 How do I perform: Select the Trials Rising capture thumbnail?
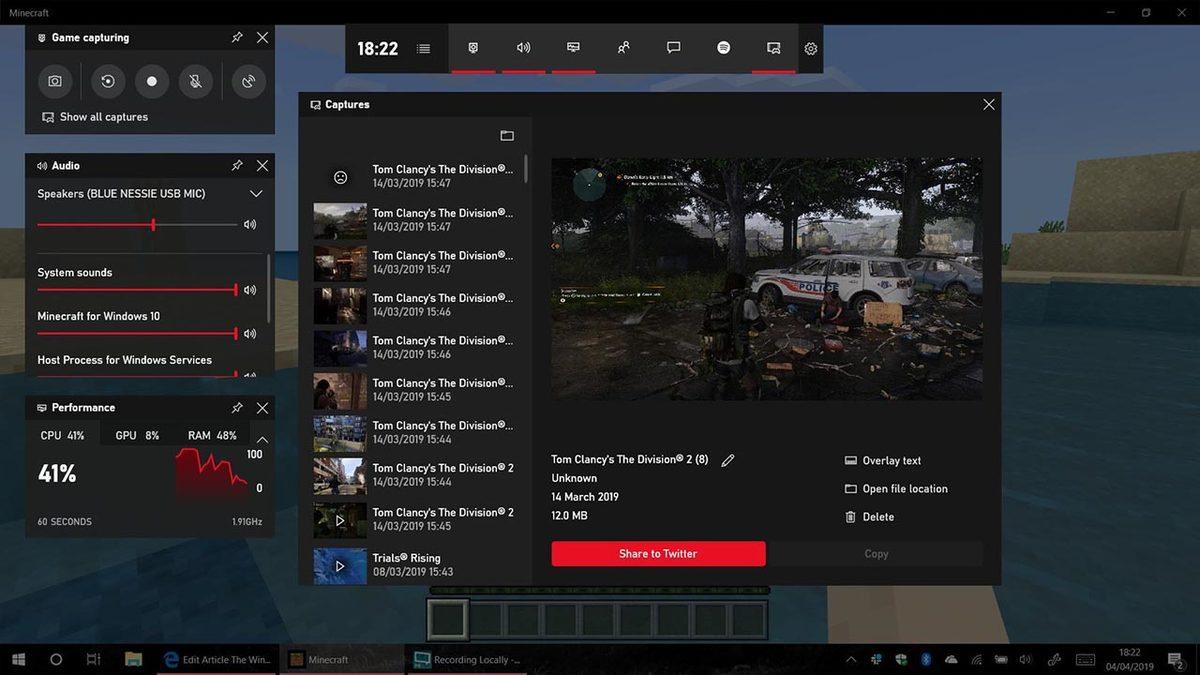tap(340, 565)
